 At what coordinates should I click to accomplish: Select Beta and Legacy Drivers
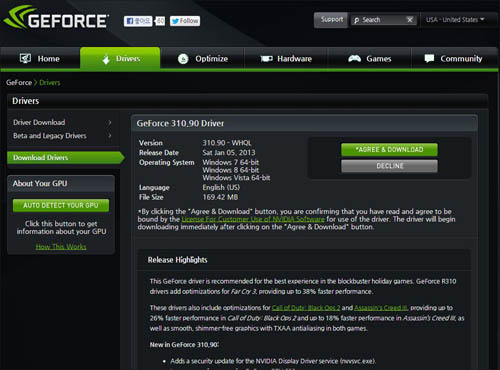click(50, 136)
